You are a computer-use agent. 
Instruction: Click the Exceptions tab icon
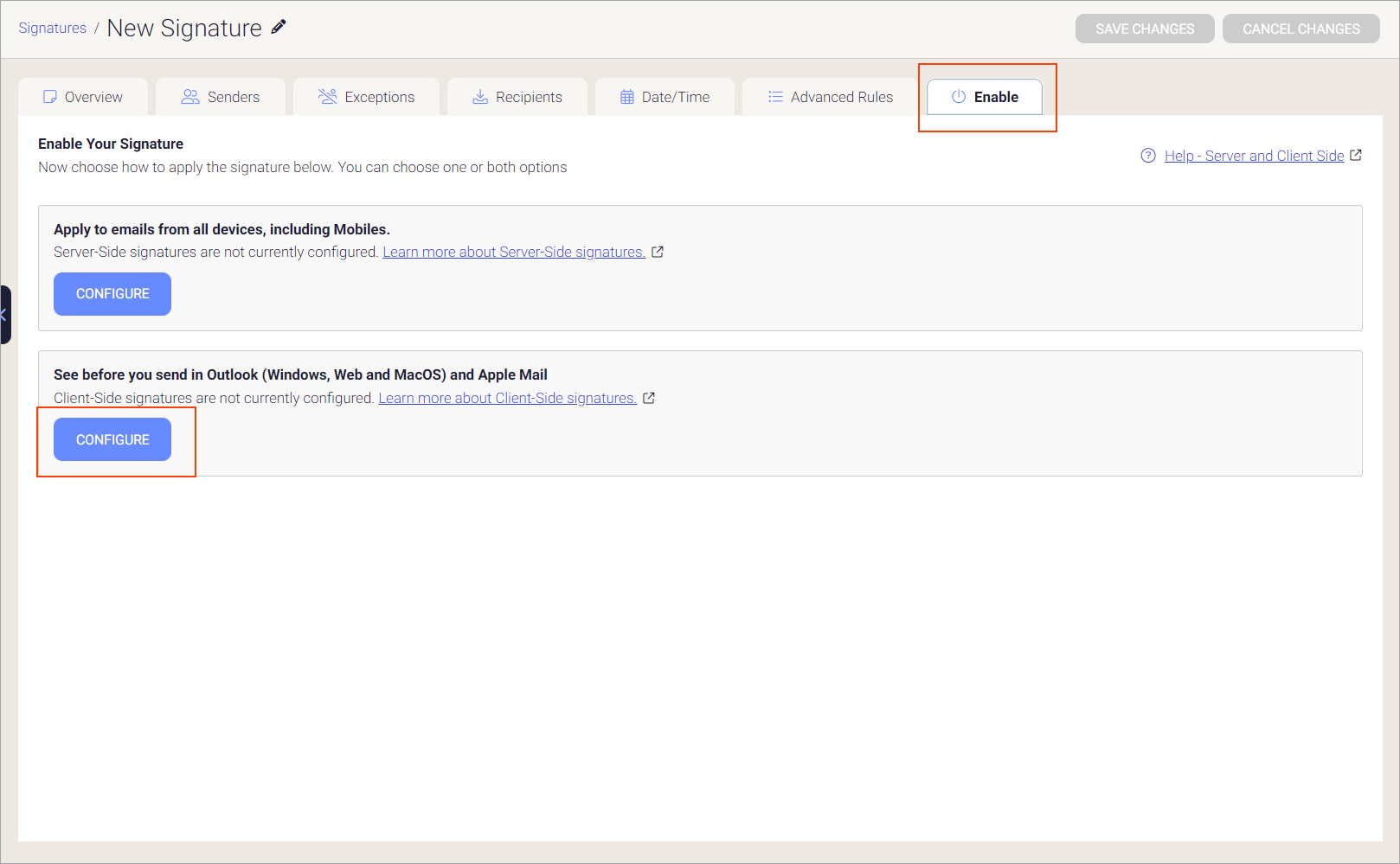(x=327, y=96)
